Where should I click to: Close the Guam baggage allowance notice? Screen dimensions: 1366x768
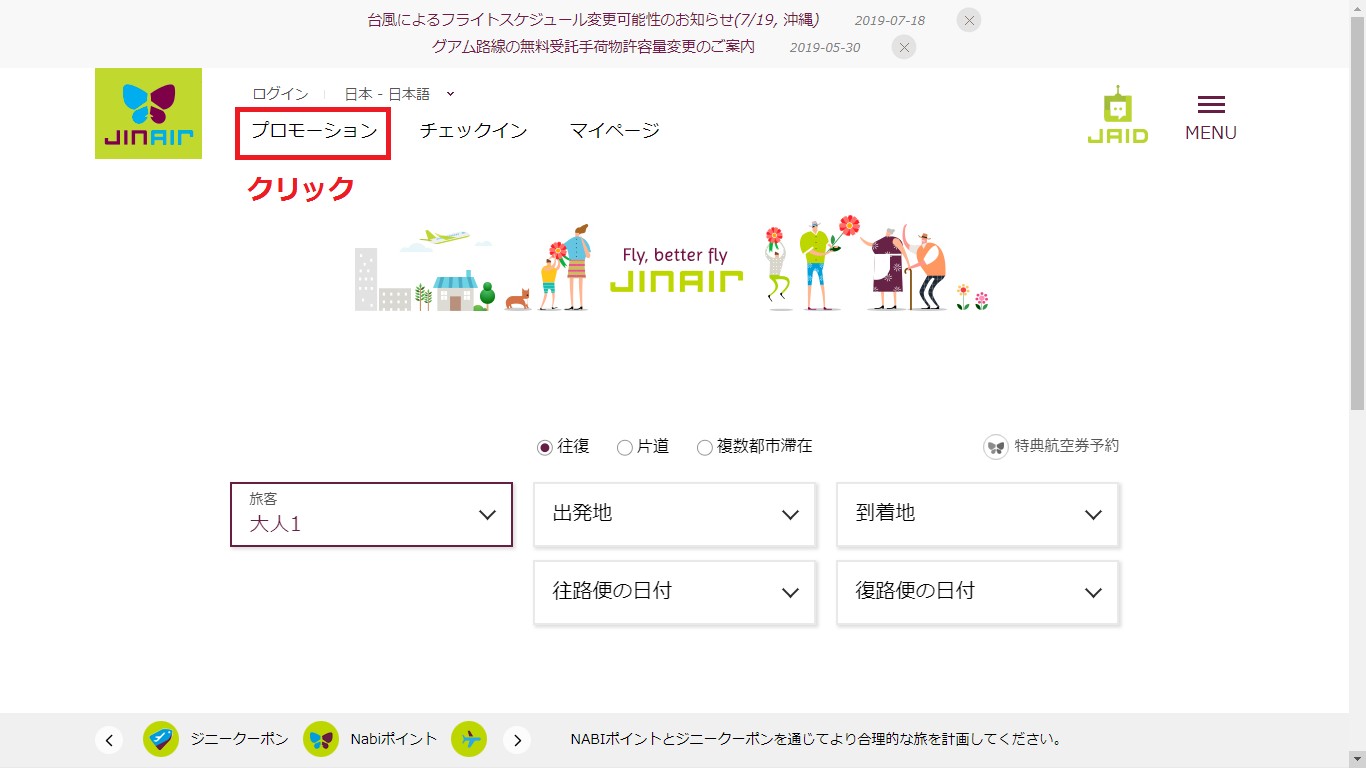pyautogui.click(x=903, y=47)
